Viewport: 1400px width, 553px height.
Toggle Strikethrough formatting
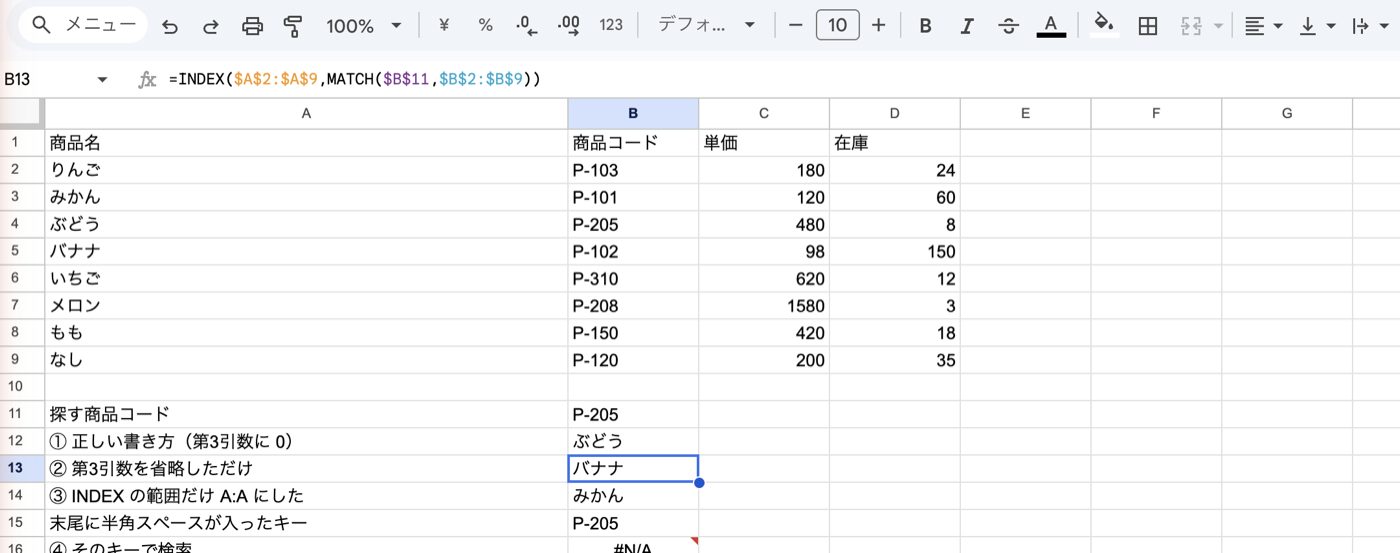pyautogui.click(x=1009, y=26)
